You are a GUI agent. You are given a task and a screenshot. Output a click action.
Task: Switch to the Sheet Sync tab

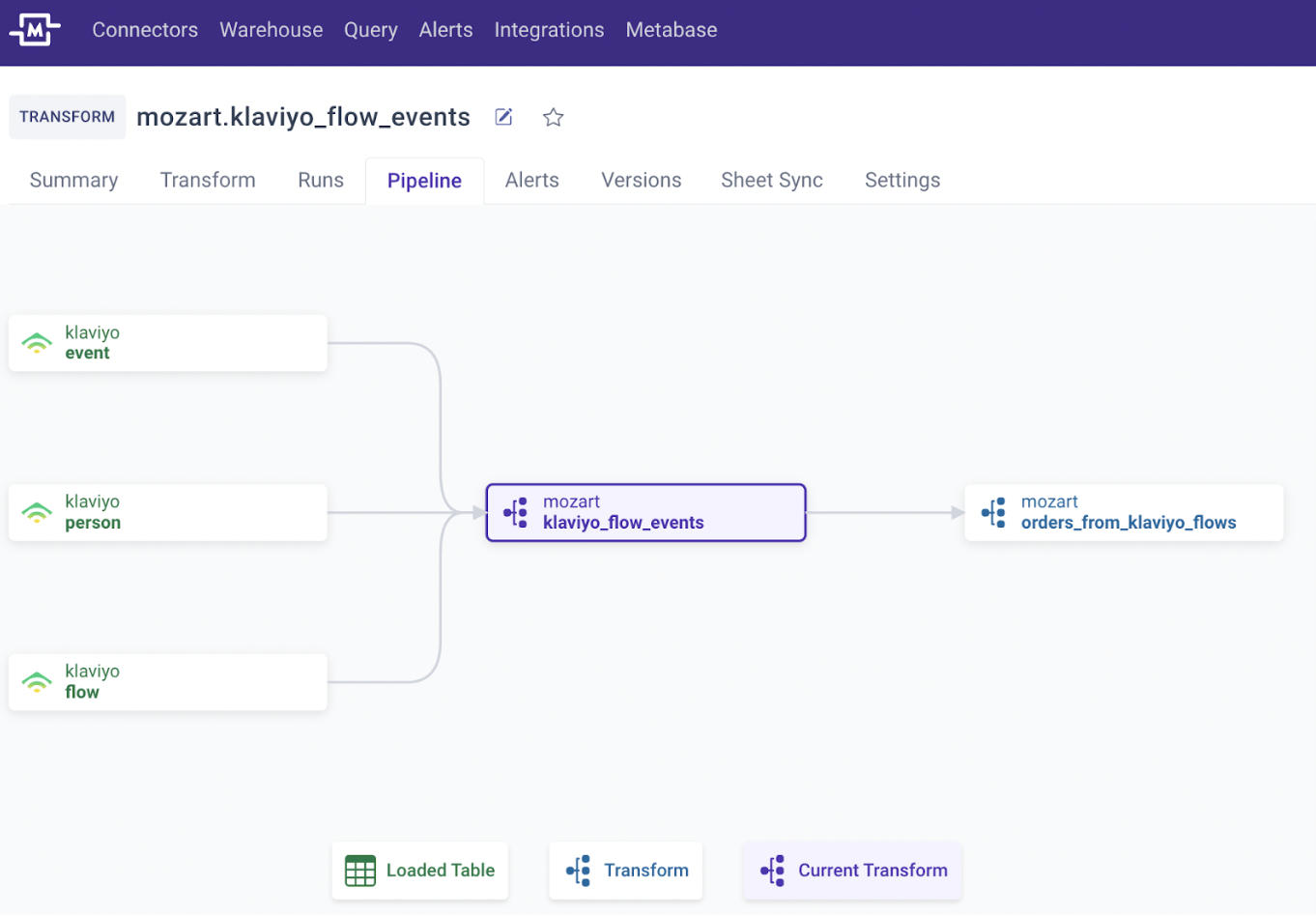tap(772, 181)
